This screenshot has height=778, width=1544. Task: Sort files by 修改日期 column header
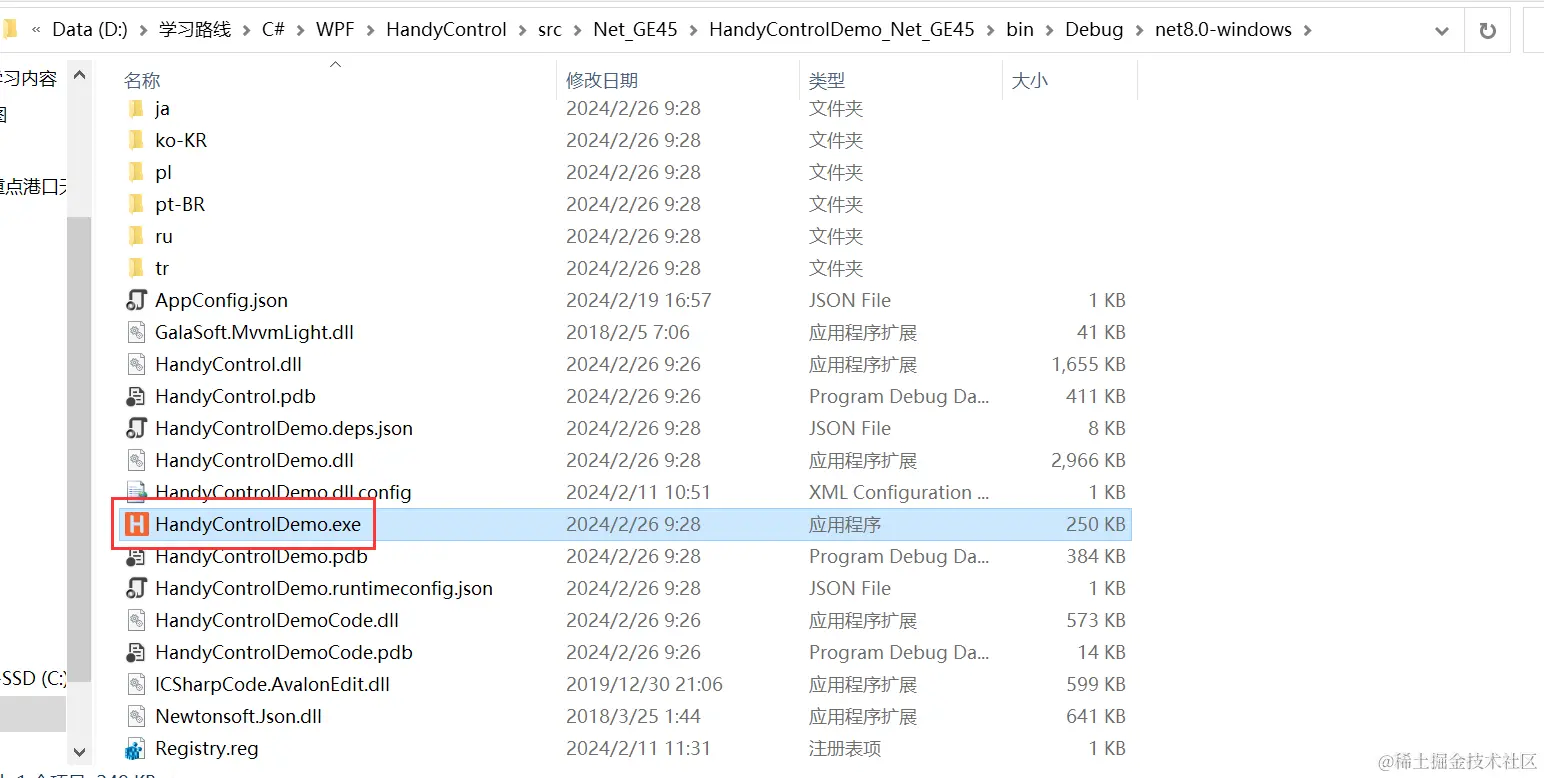(602, 80)
